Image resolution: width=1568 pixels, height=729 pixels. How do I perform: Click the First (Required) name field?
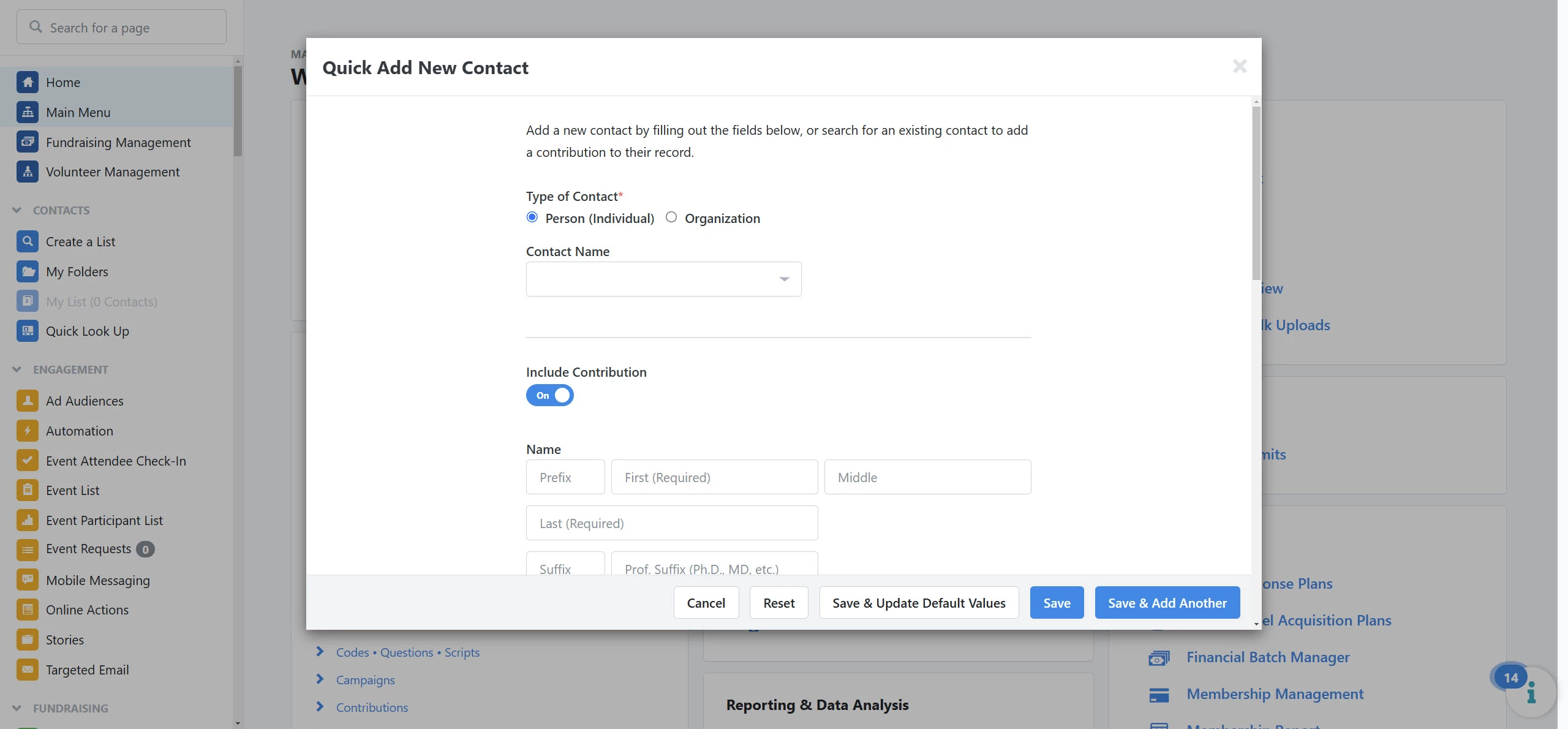click(714, 477)
